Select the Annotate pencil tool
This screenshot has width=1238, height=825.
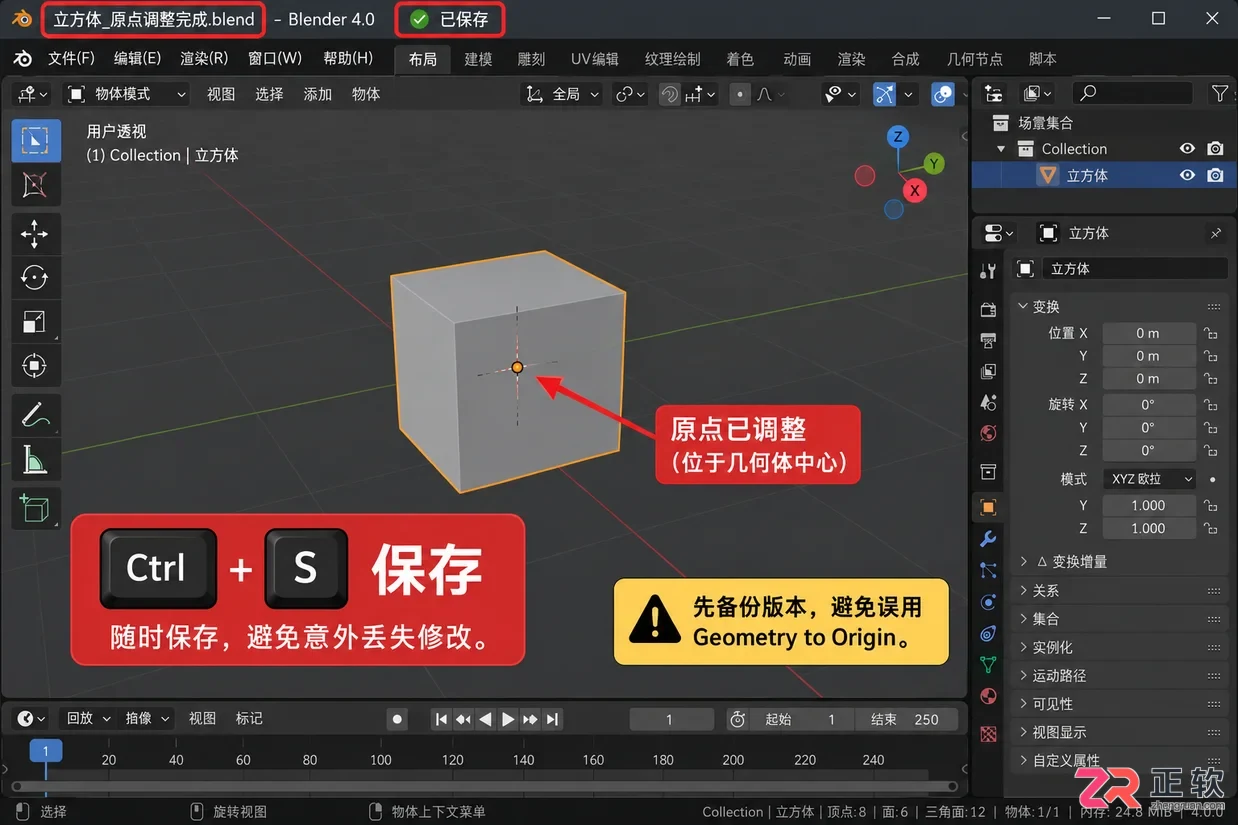(36, 414)
